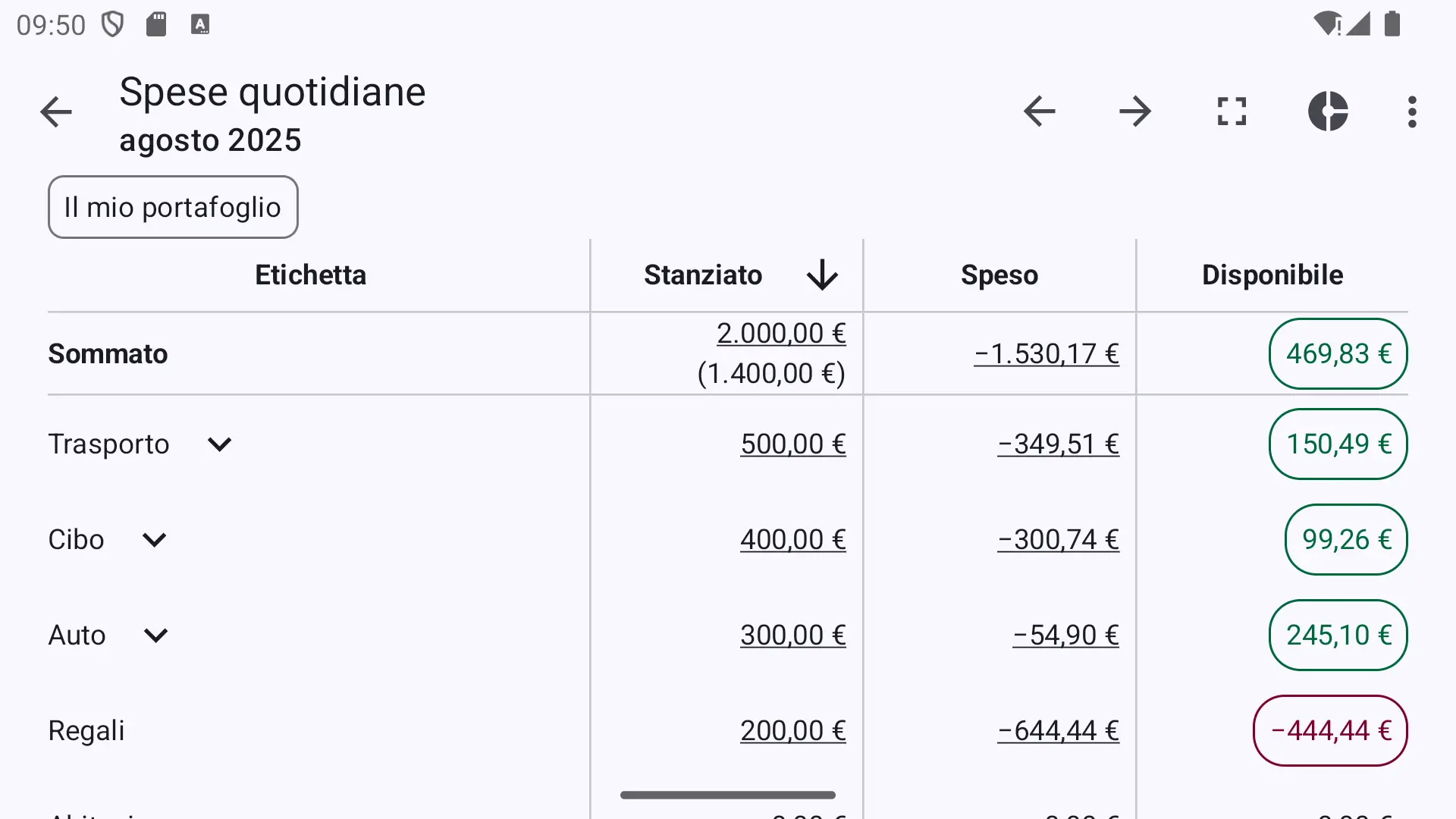Image resolution: width=1456 pixels, height=819 pixels.
Task: Click the Stanziato sort arrow
Action: 822,275
